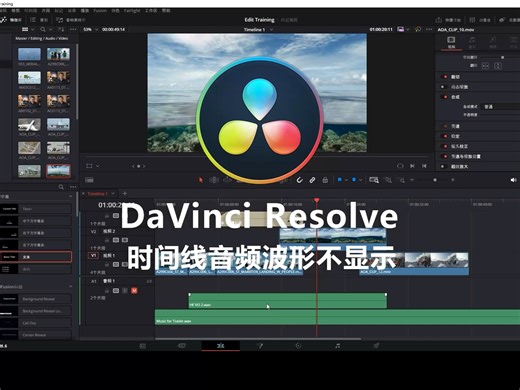Toggle the Composite section switch
The image size is (520, 390).
[x=445, y=97]
